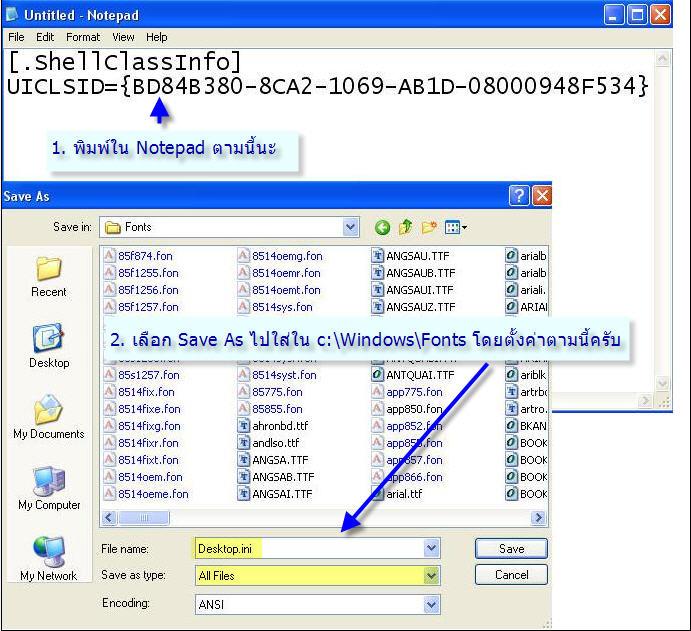Viewport: 691px width, 631px height.
Task: Close the Save As dialog
Action: click(x=542, y=195)
